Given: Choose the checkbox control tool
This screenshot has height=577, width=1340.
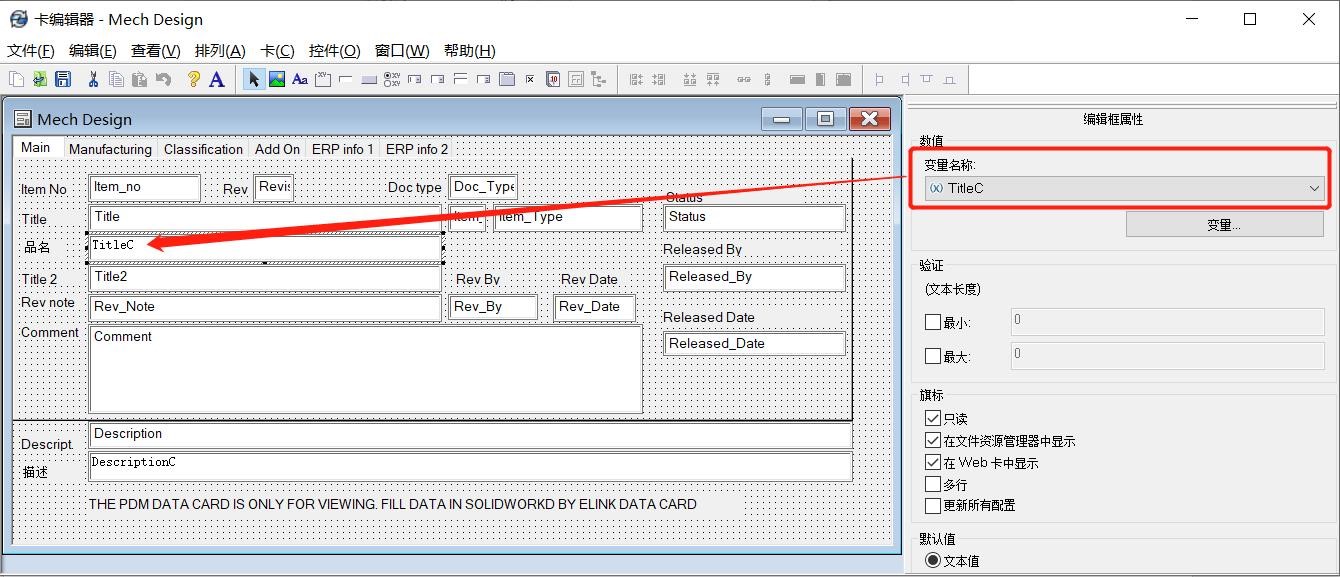Looking at the screenshot, I should coord(530,79).
